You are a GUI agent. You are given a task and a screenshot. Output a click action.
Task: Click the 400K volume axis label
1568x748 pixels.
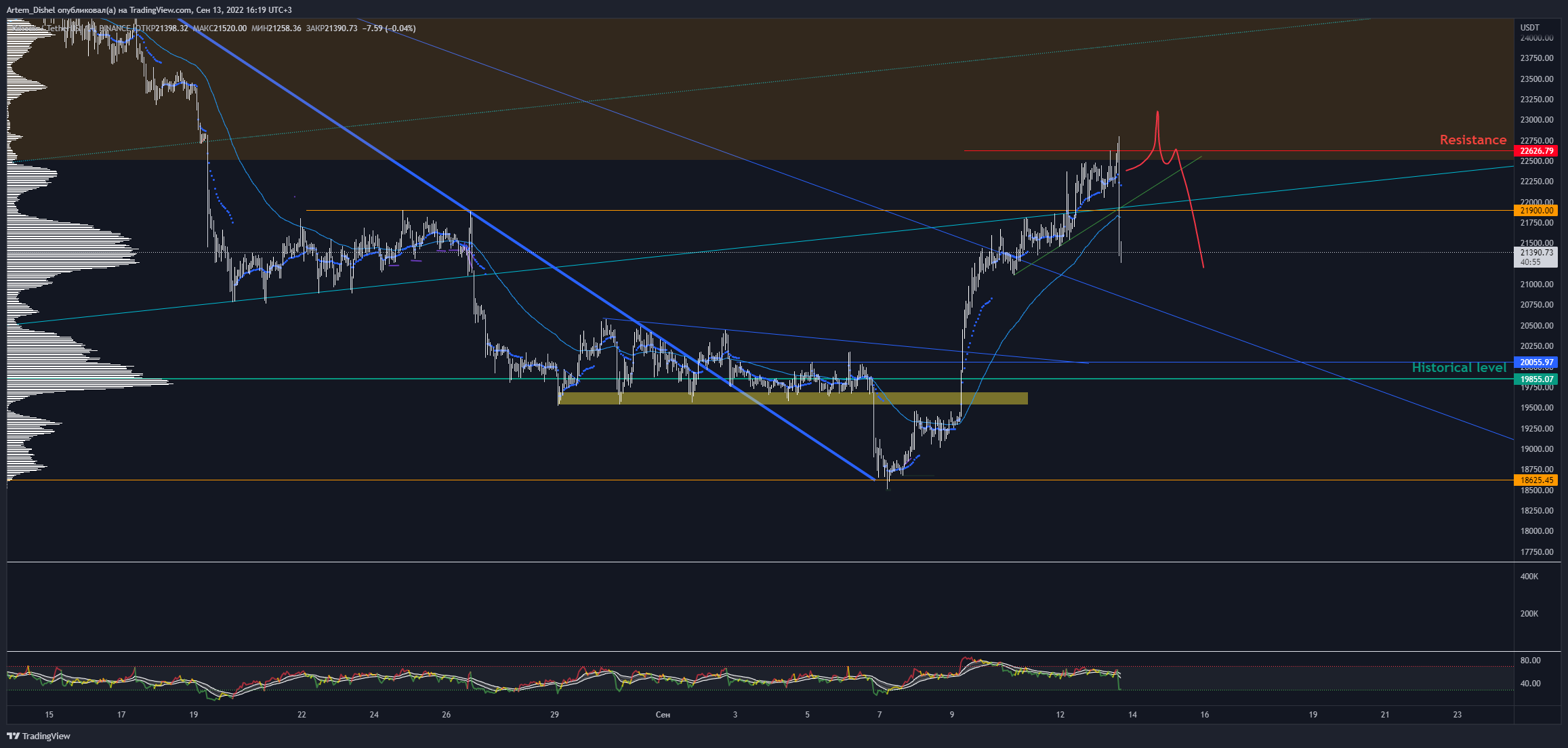click(x=1529, y=577)
